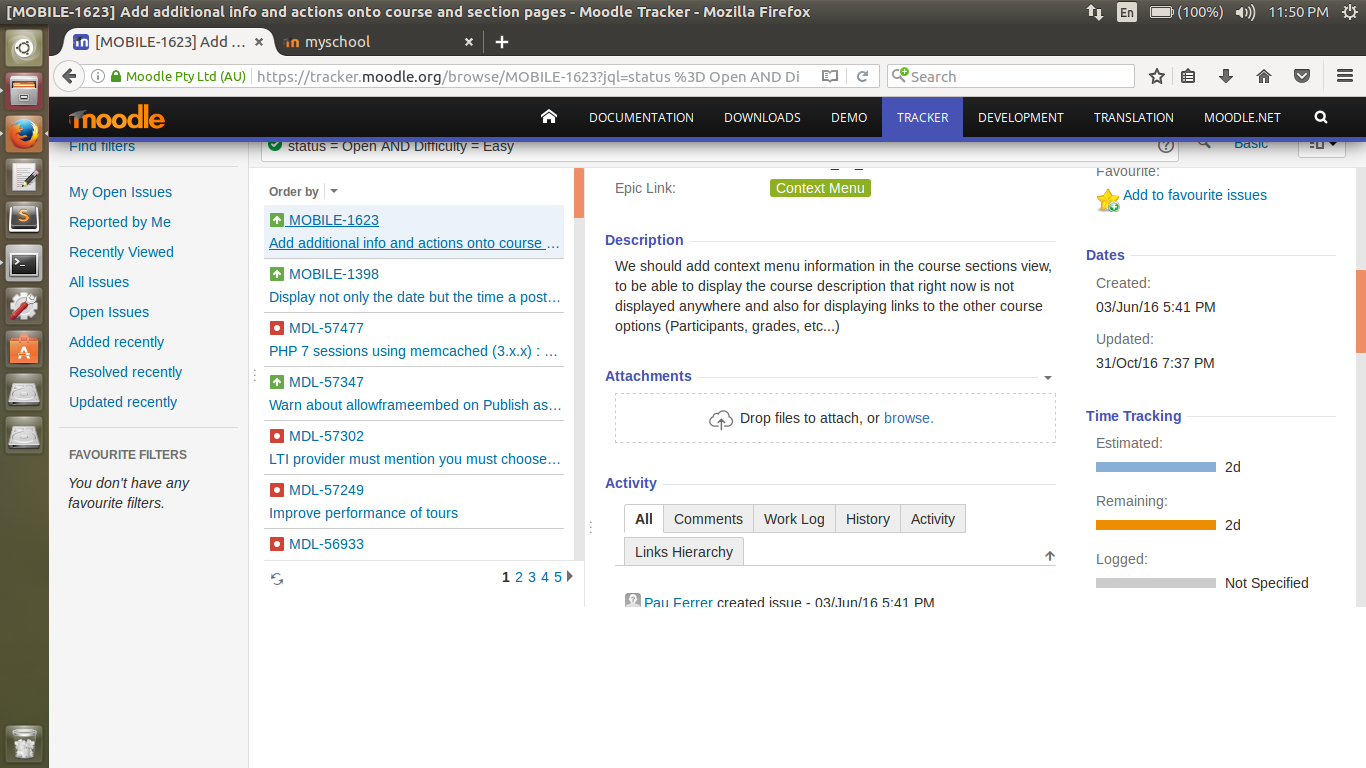Open the Links Hierarchy tab
Viewport: 1366px width, 768px height.
[684, 552]
